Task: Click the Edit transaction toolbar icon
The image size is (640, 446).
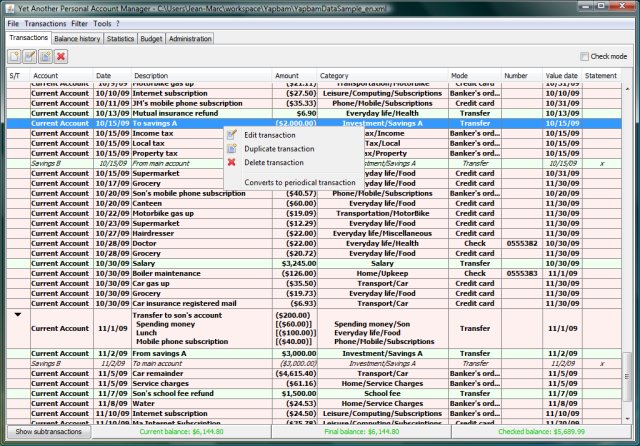Action: [30, 56]
